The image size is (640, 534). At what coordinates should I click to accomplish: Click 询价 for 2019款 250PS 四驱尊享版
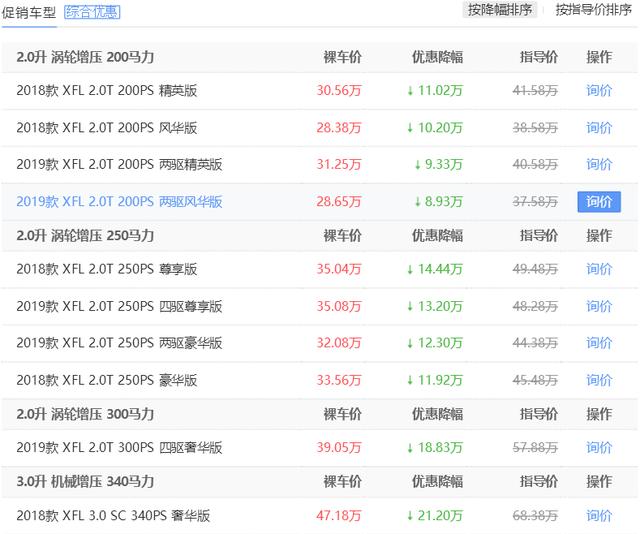599,306
